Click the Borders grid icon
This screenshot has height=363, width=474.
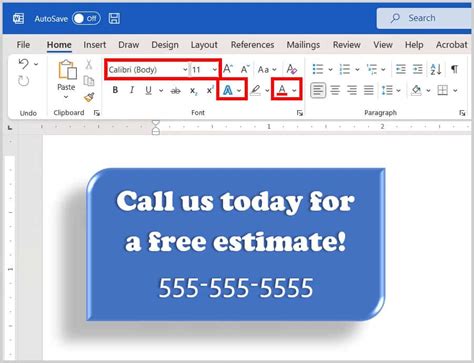(443, 90)
